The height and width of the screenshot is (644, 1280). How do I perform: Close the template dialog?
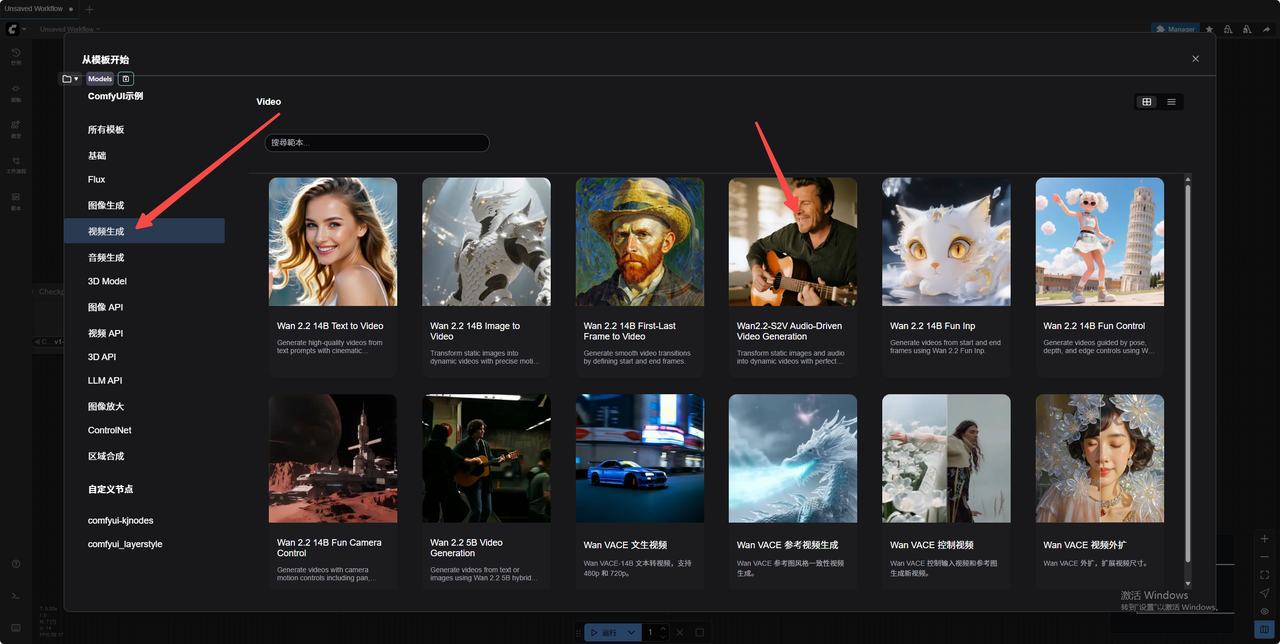tap(1195, 59)
